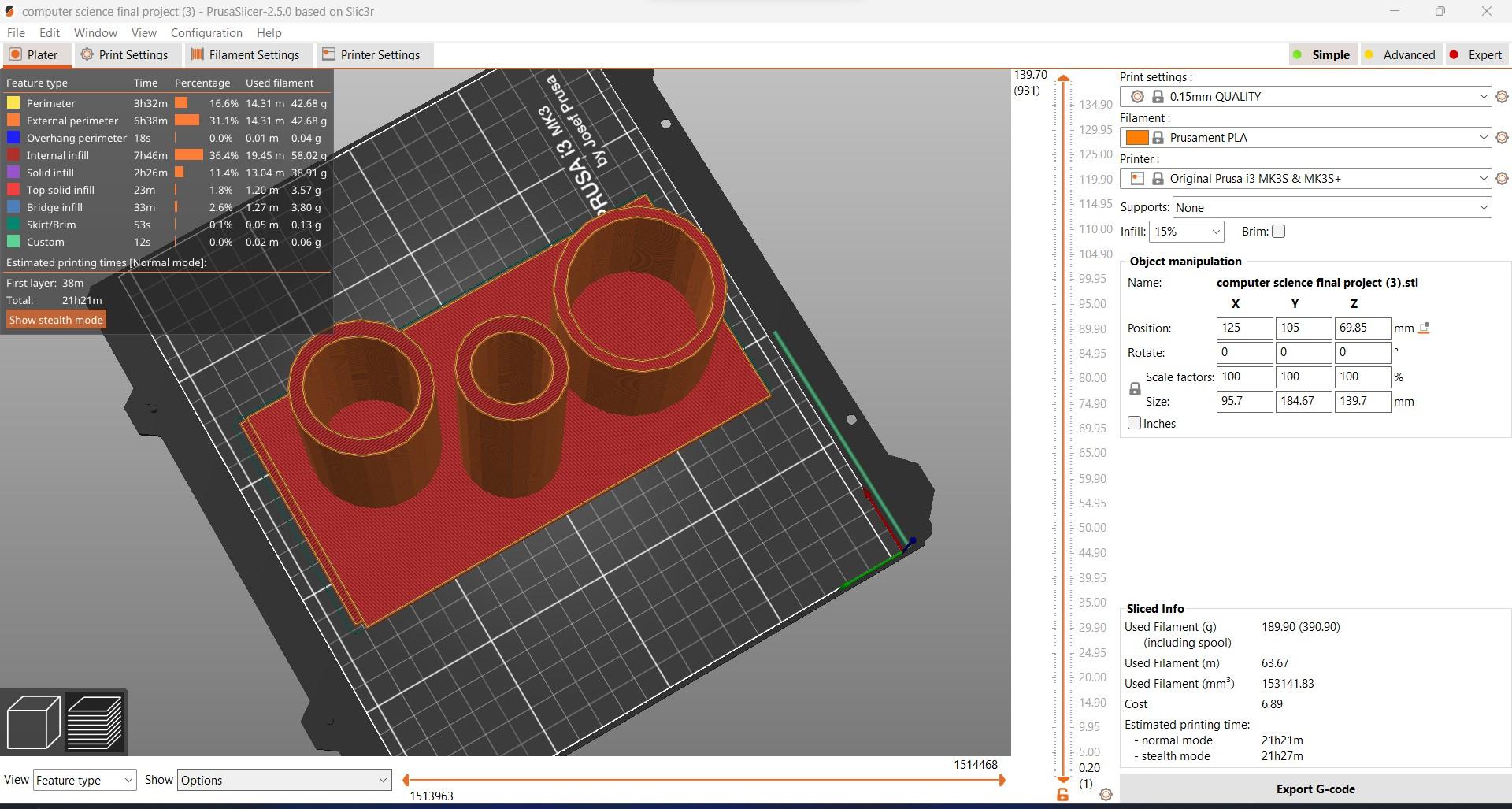Toggle the uniform scaling lock icon

[x=1135, y=388]
